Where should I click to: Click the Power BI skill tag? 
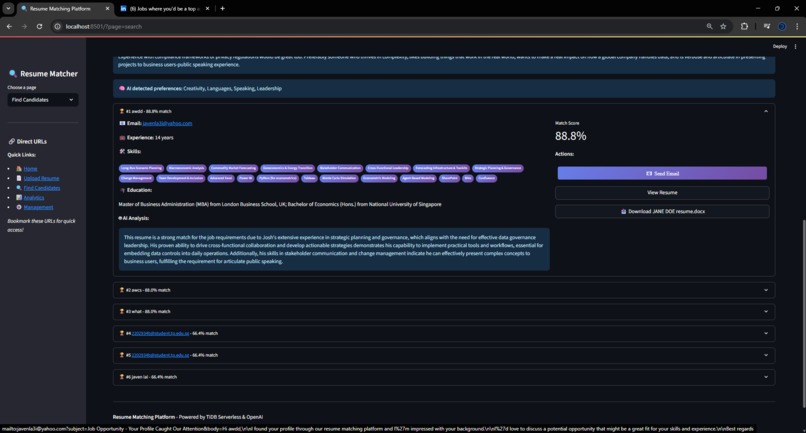pyautogui.click(x=245, y=178)
